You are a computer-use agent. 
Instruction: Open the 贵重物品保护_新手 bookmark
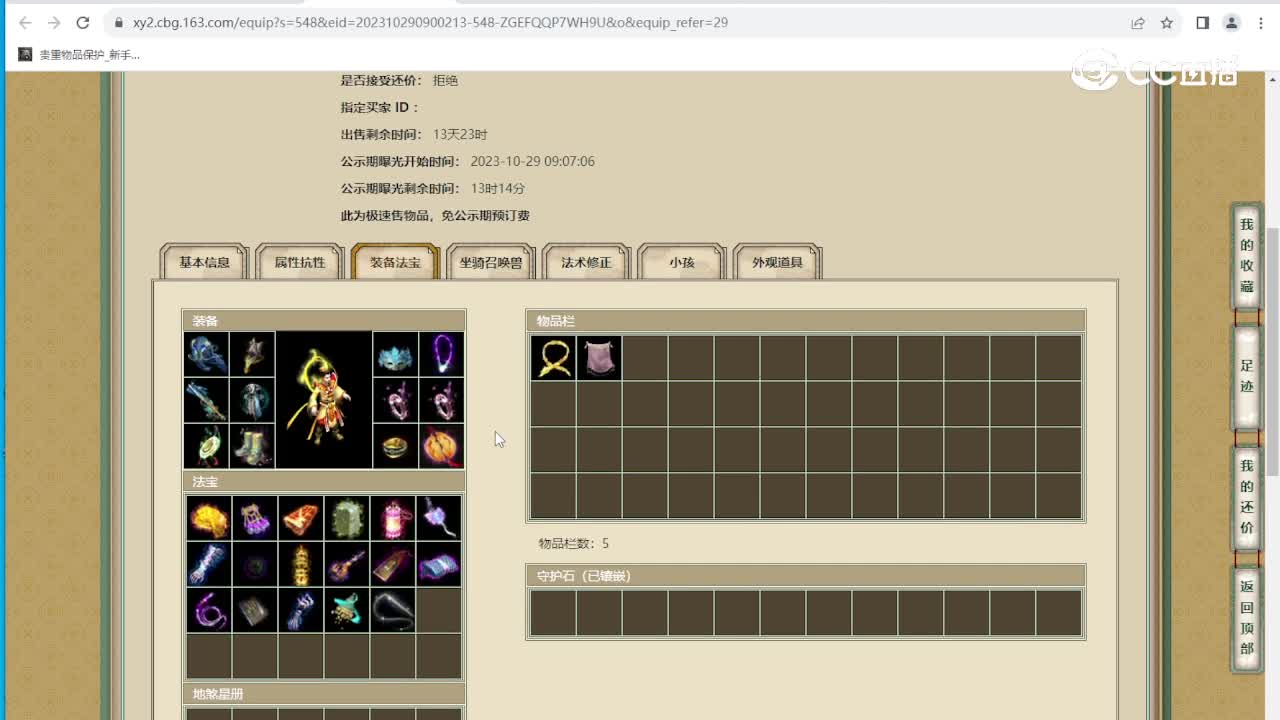pos(79,55)
